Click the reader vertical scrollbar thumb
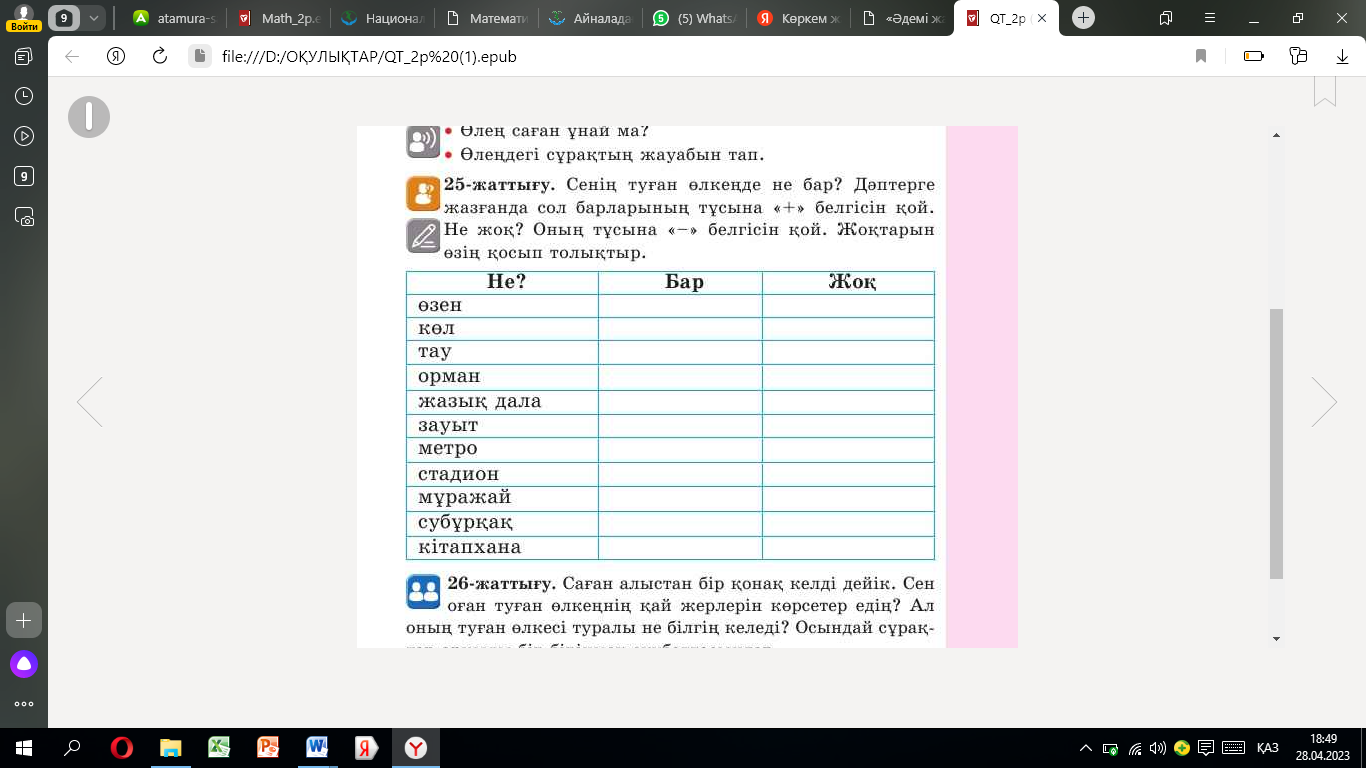1366x768 pixels. click(1276, 443)
